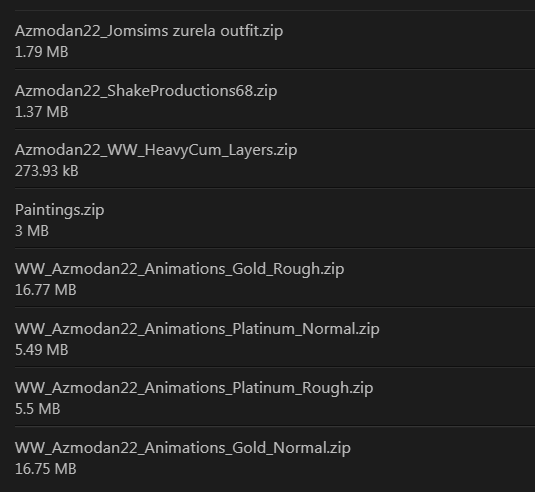Image resolution: width=535 pixels, height=492 pixels.
Task: Select blank space right of Platinum_Rough.zip entry
Action: click(454, 397)
